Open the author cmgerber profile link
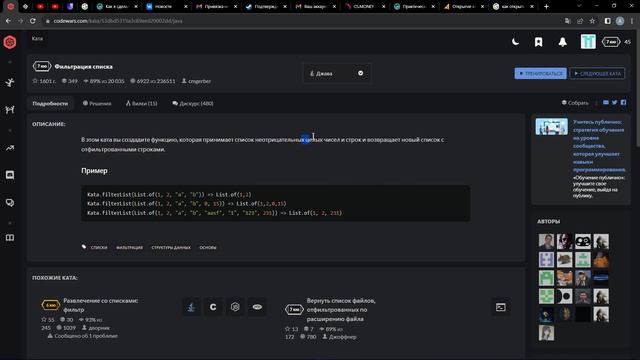 pyautogui.click(x=196, y=81)
